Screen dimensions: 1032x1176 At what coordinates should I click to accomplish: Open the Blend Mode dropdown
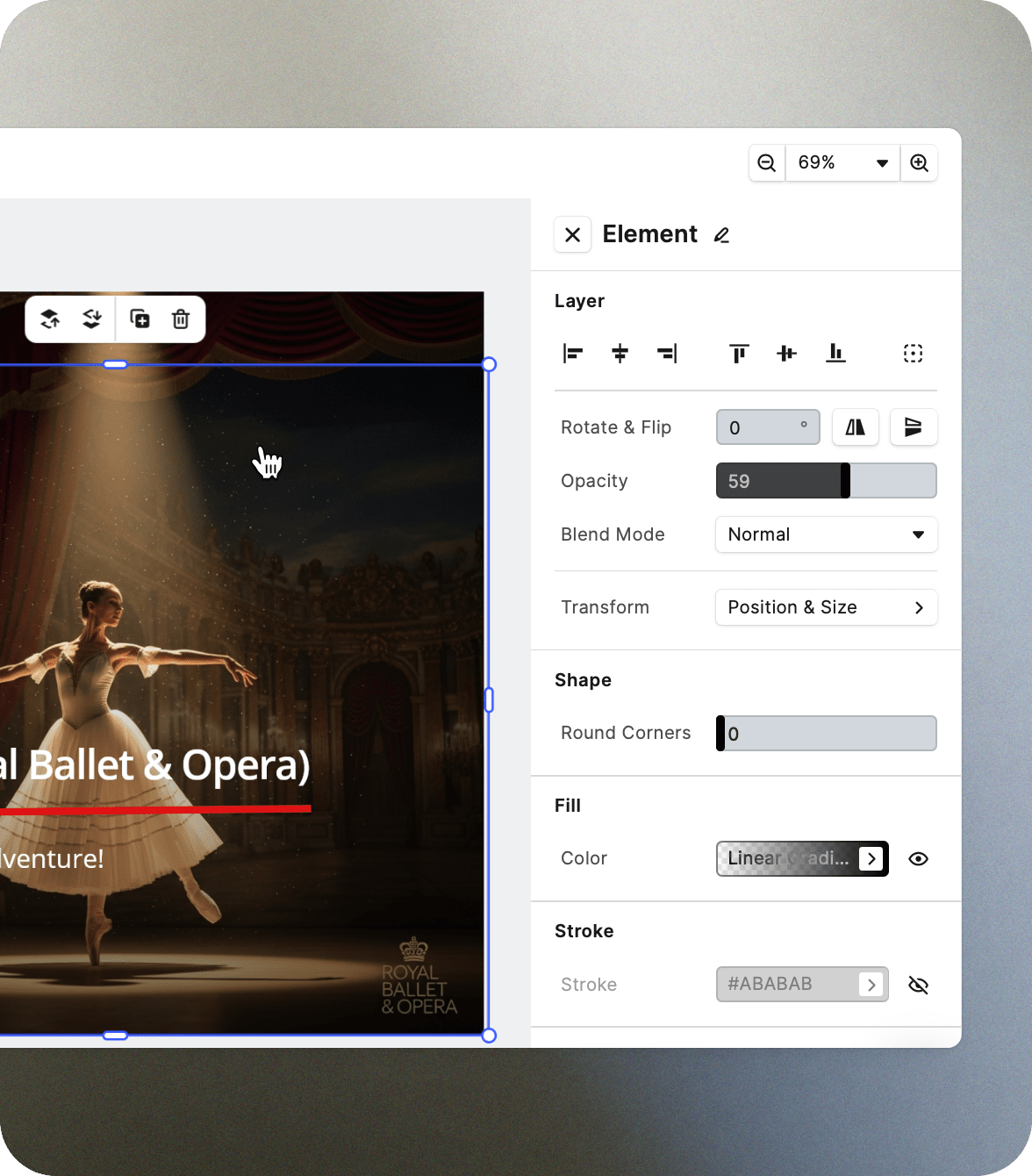point(826,534)
